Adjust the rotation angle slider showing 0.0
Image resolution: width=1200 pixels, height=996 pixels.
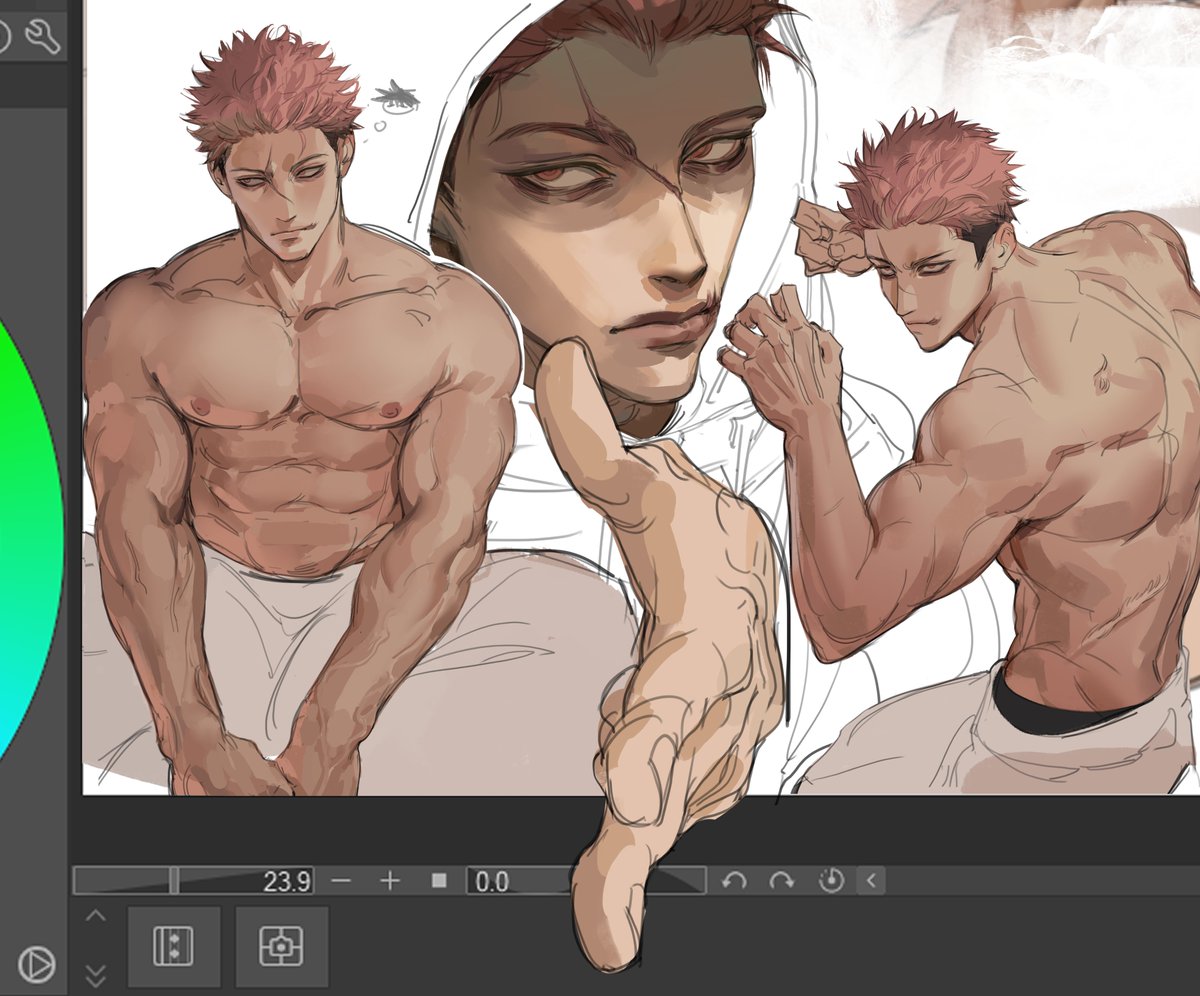[586, 881]
